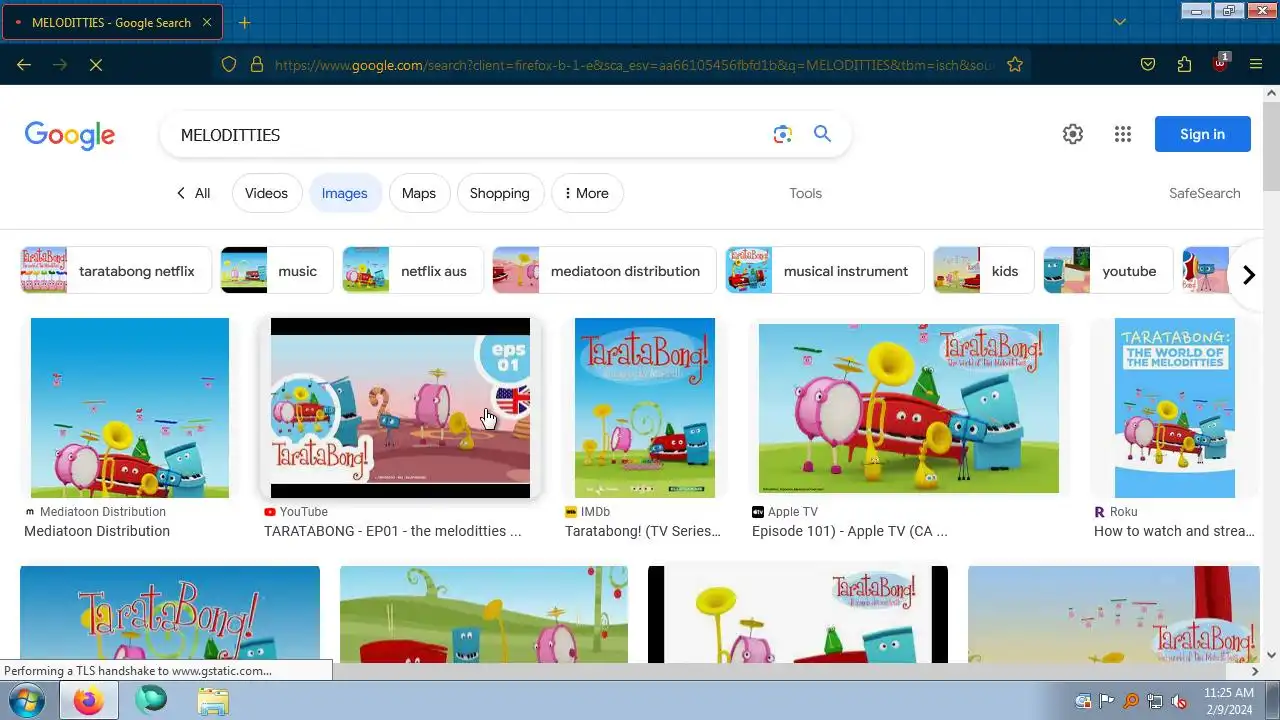Screen dimensions: 1280x720
Task: Open Google quick settings gear
Action: tap(1073, 134)
